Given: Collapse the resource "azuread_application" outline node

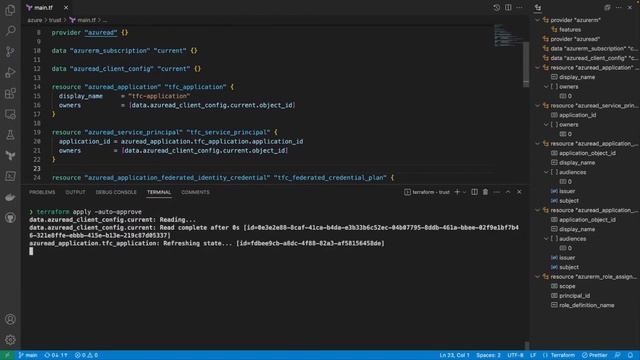Looking at the screenshot, I should (538, 68).
